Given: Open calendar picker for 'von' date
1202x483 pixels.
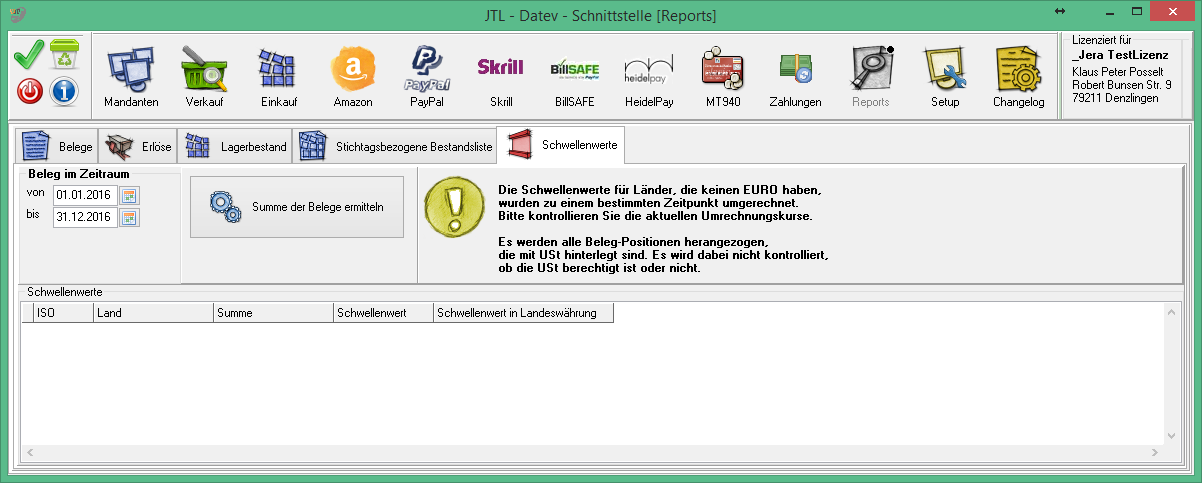Looking at the screenshot, I should 130,195.
